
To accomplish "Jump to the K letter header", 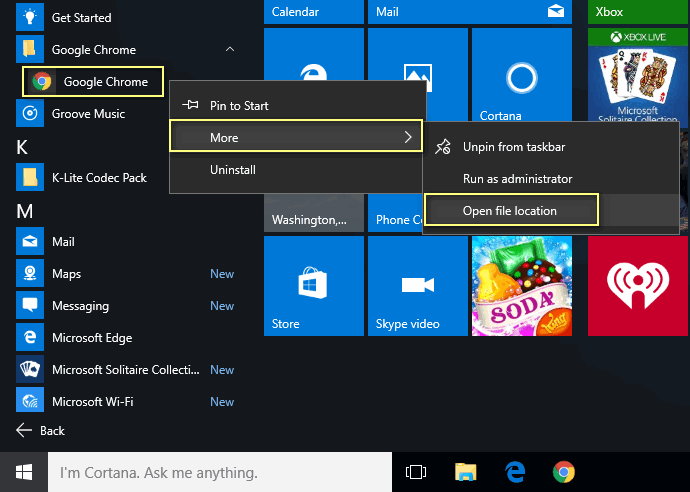I will [x=22, y=147].
